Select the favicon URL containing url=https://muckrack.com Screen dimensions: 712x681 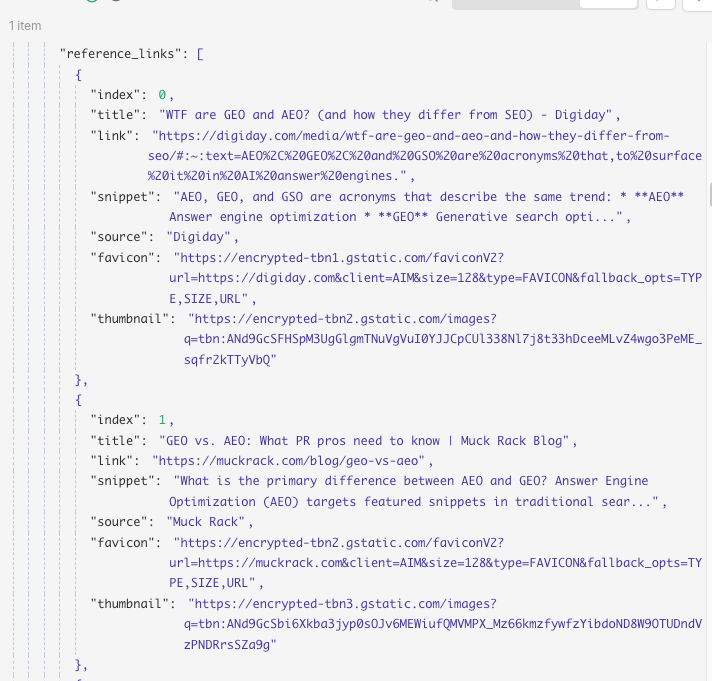click(435, 563)
